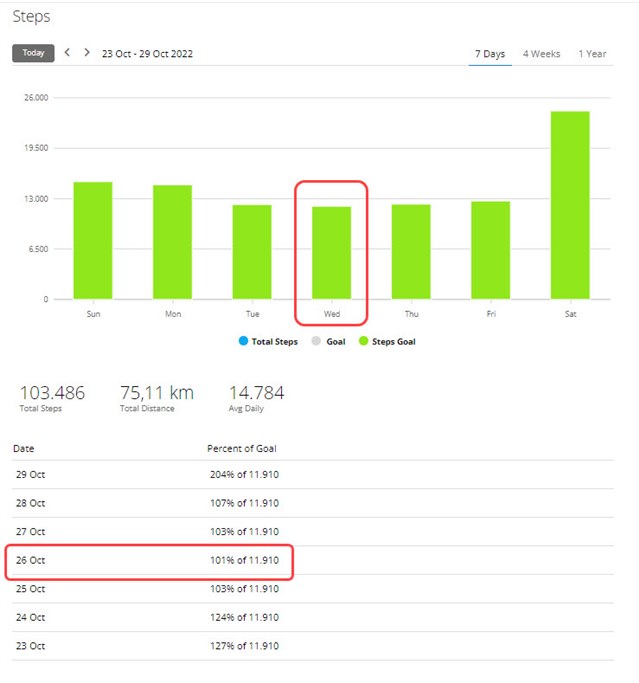Viewport: 639px width, 683px height.
Task: Click the grey Goal legend dot
Action: pos(316,341)
